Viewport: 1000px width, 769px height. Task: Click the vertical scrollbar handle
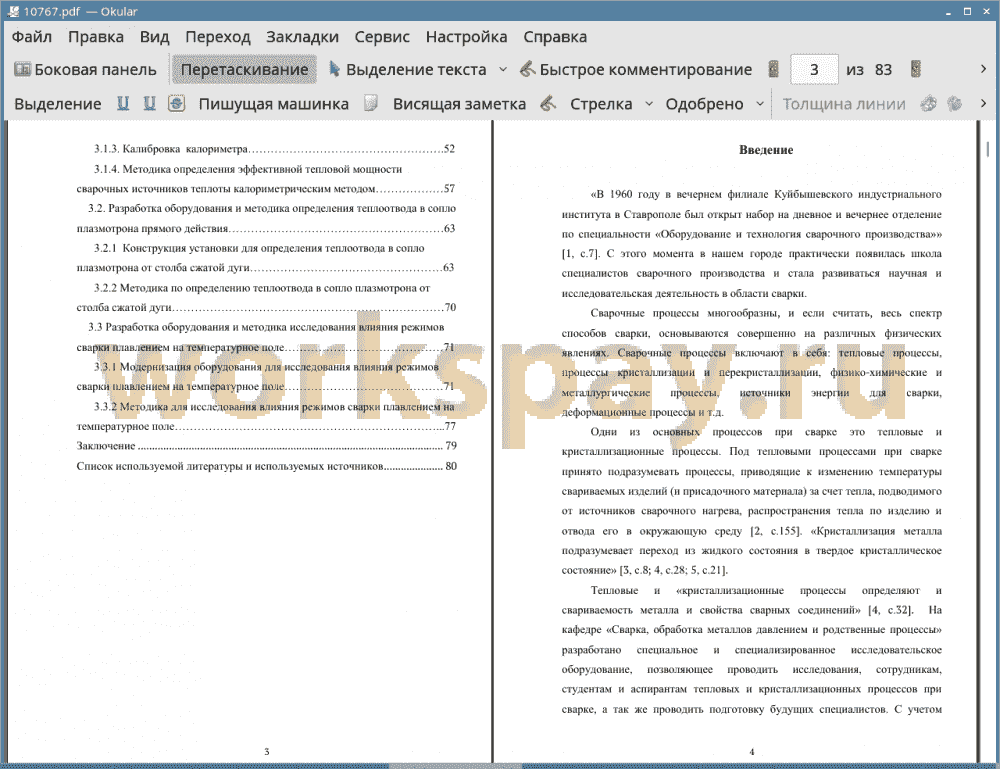tap(987, 149)
